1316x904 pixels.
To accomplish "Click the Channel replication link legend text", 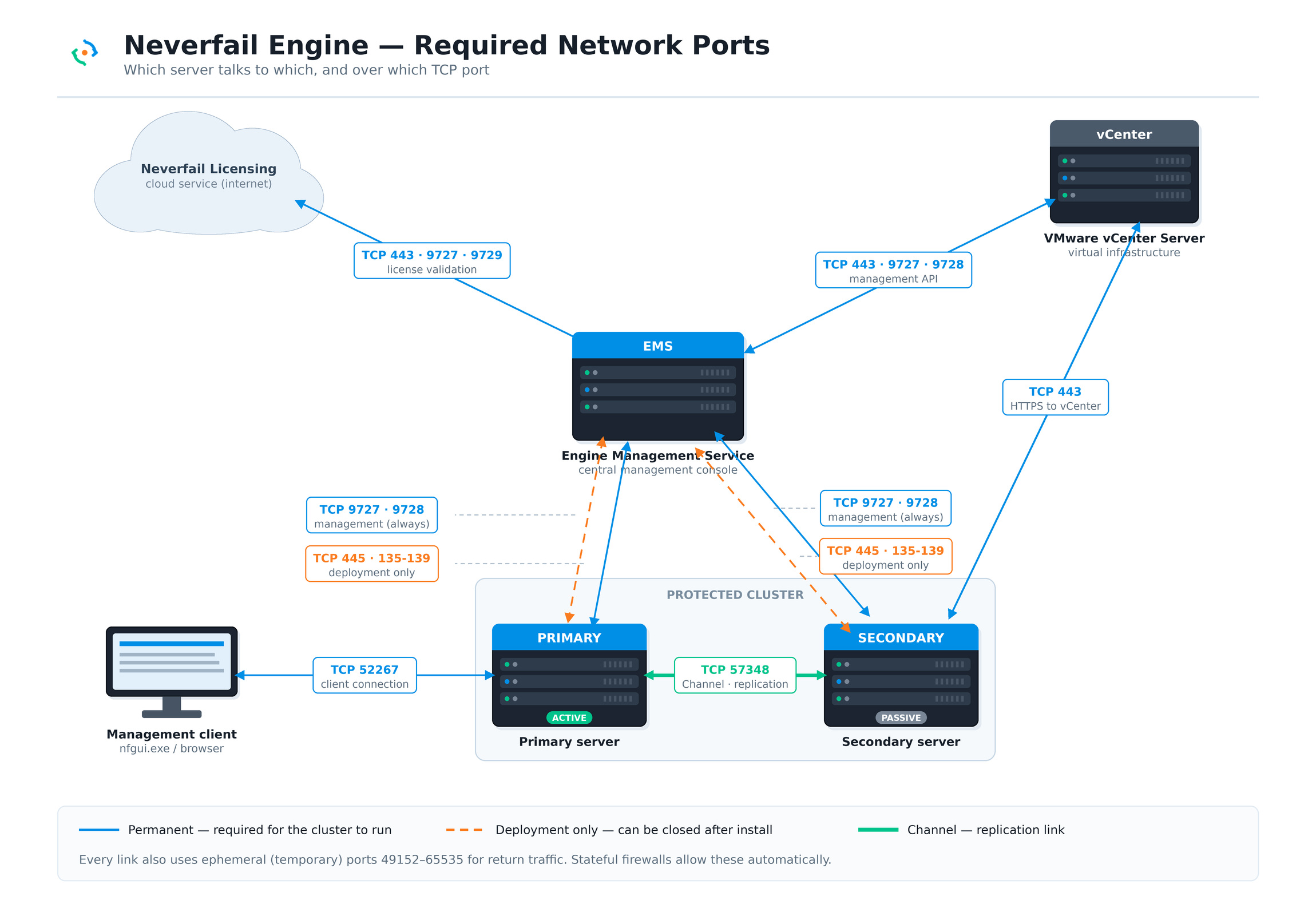I will [x=986, y=830].
